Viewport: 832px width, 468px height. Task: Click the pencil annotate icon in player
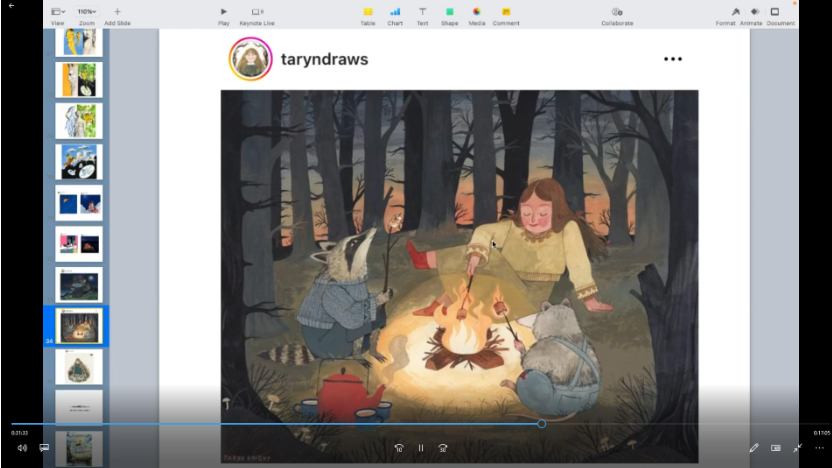754,448
